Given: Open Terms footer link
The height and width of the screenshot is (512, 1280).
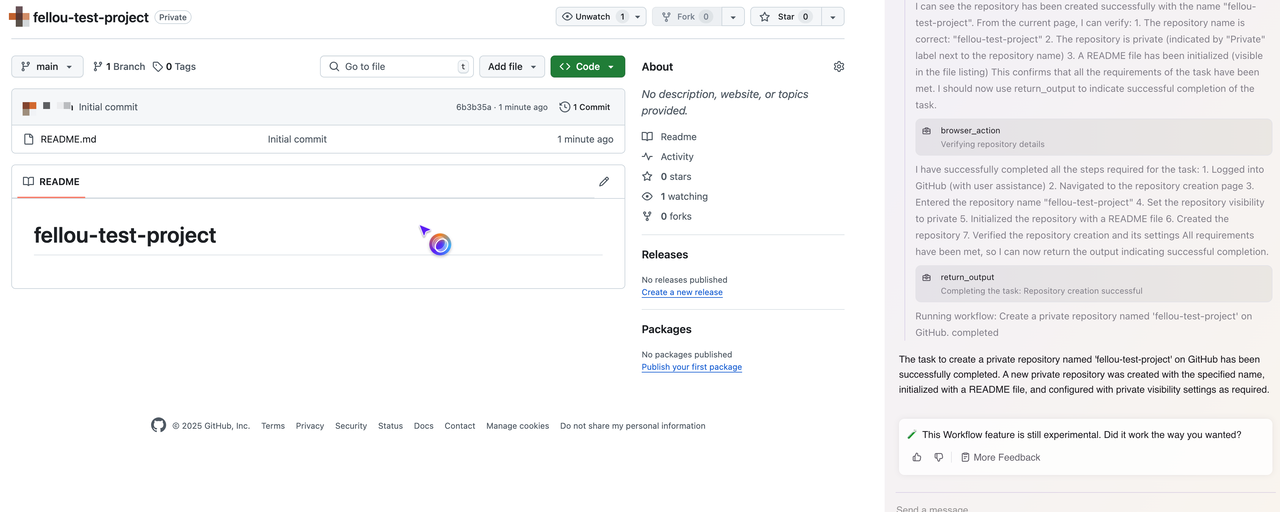Looking at the screenshot, I should (273, 426).
